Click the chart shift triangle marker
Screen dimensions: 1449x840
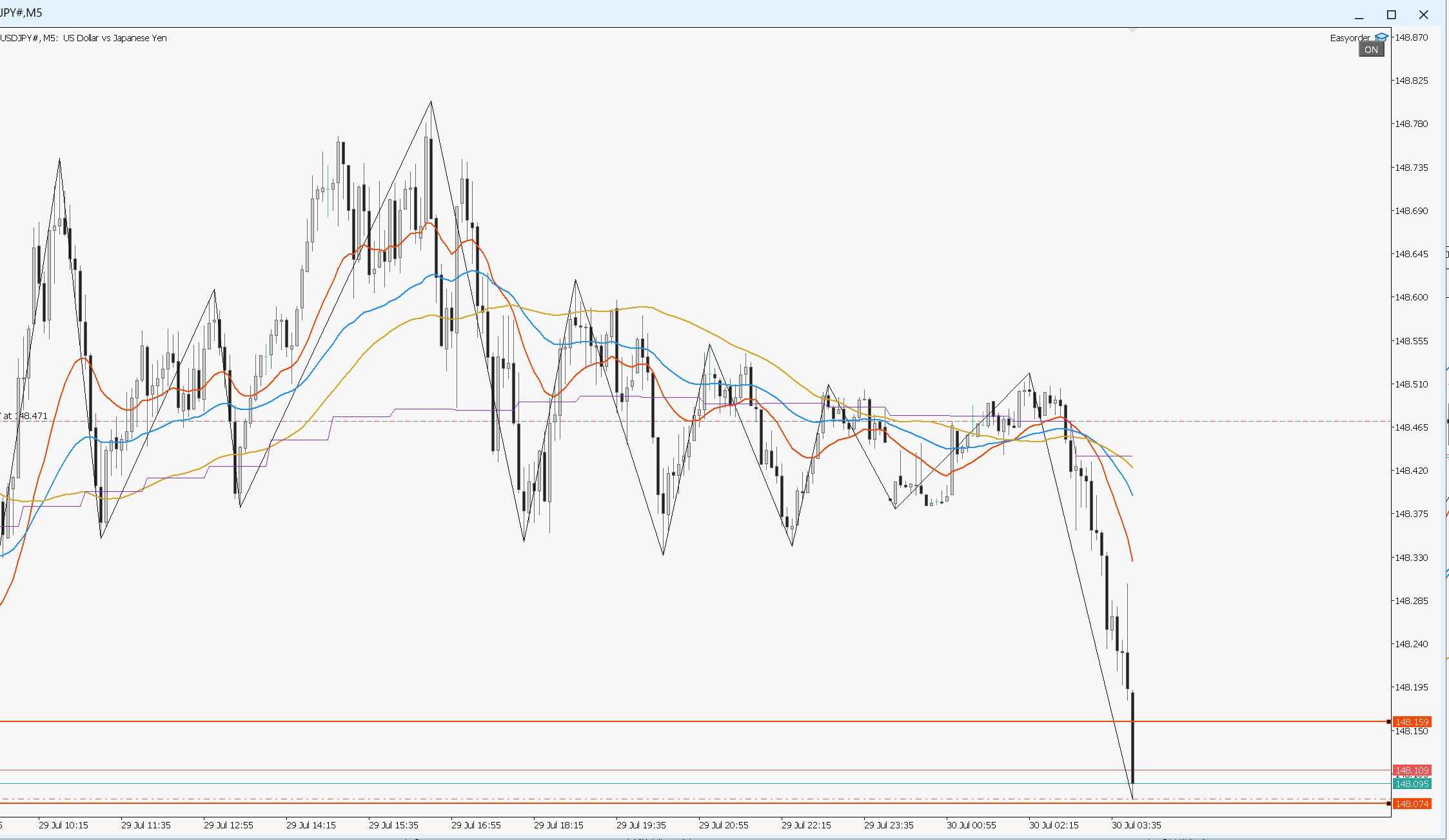(x=1132, y=30)
